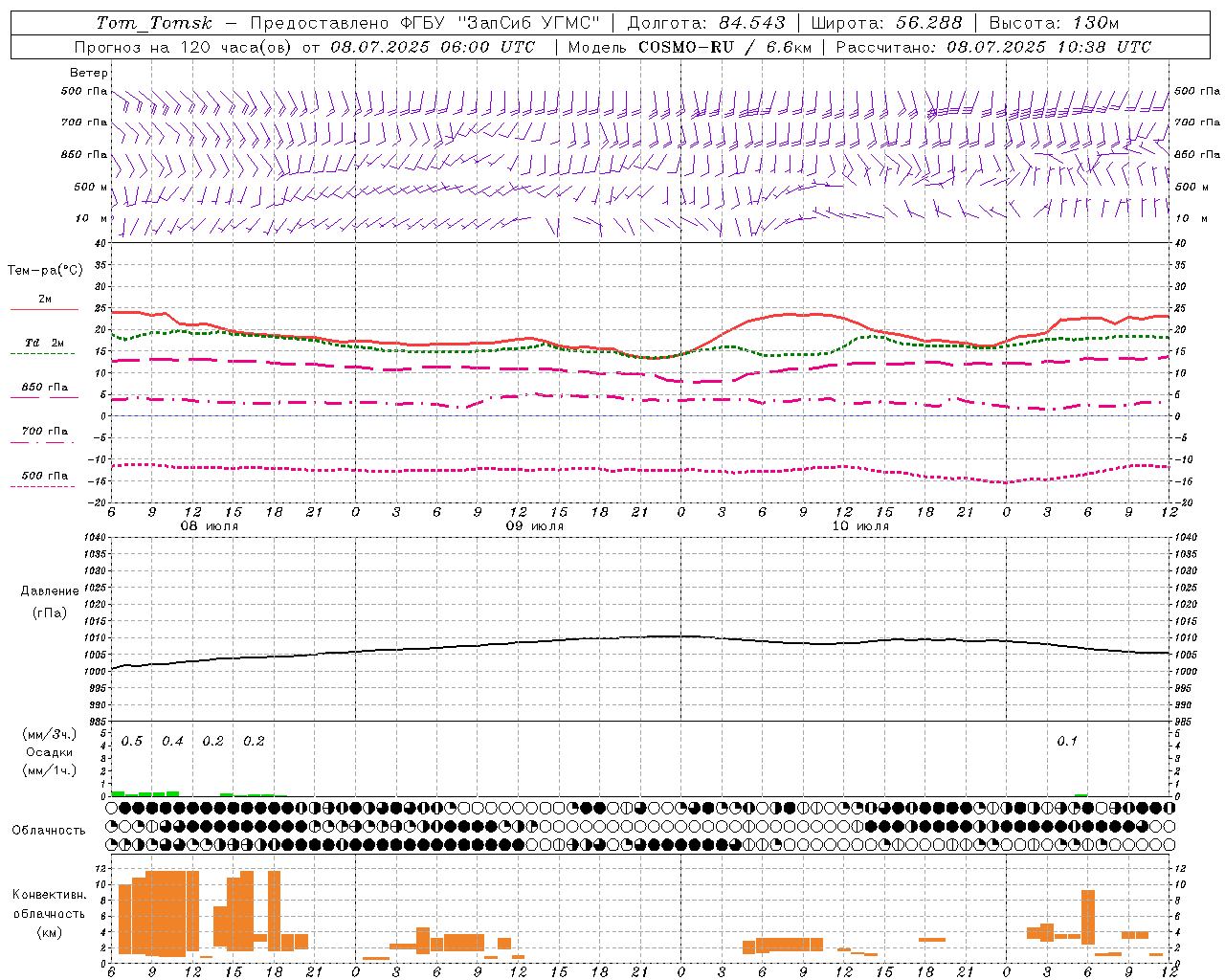Click the 0.5 precipitation amount value
Viewport: 1225px width, 980px height.
coord(132,741)
